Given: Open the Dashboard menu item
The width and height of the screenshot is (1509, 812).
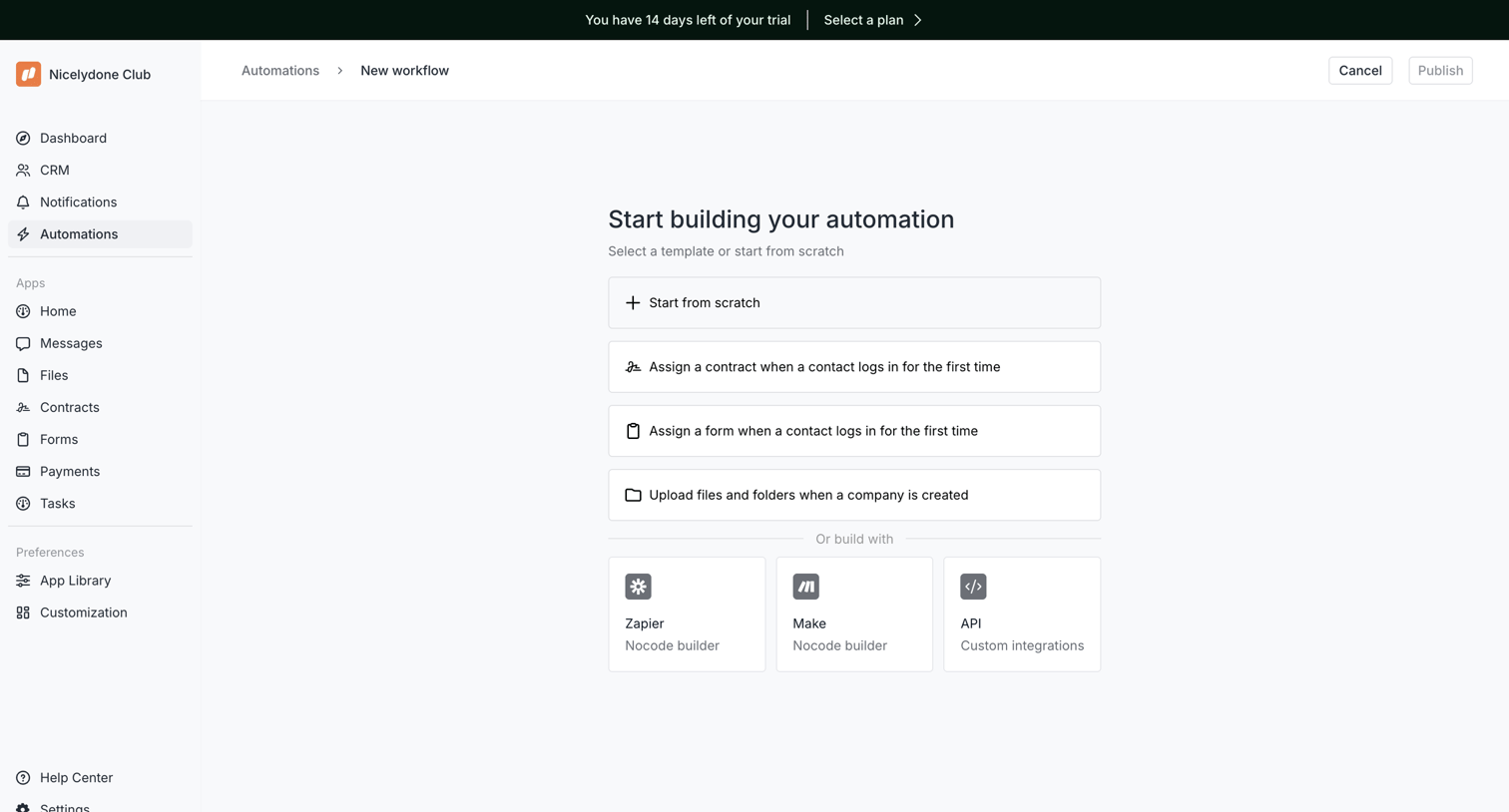Looking at the screenshot, I should click(x=100, y=138).
